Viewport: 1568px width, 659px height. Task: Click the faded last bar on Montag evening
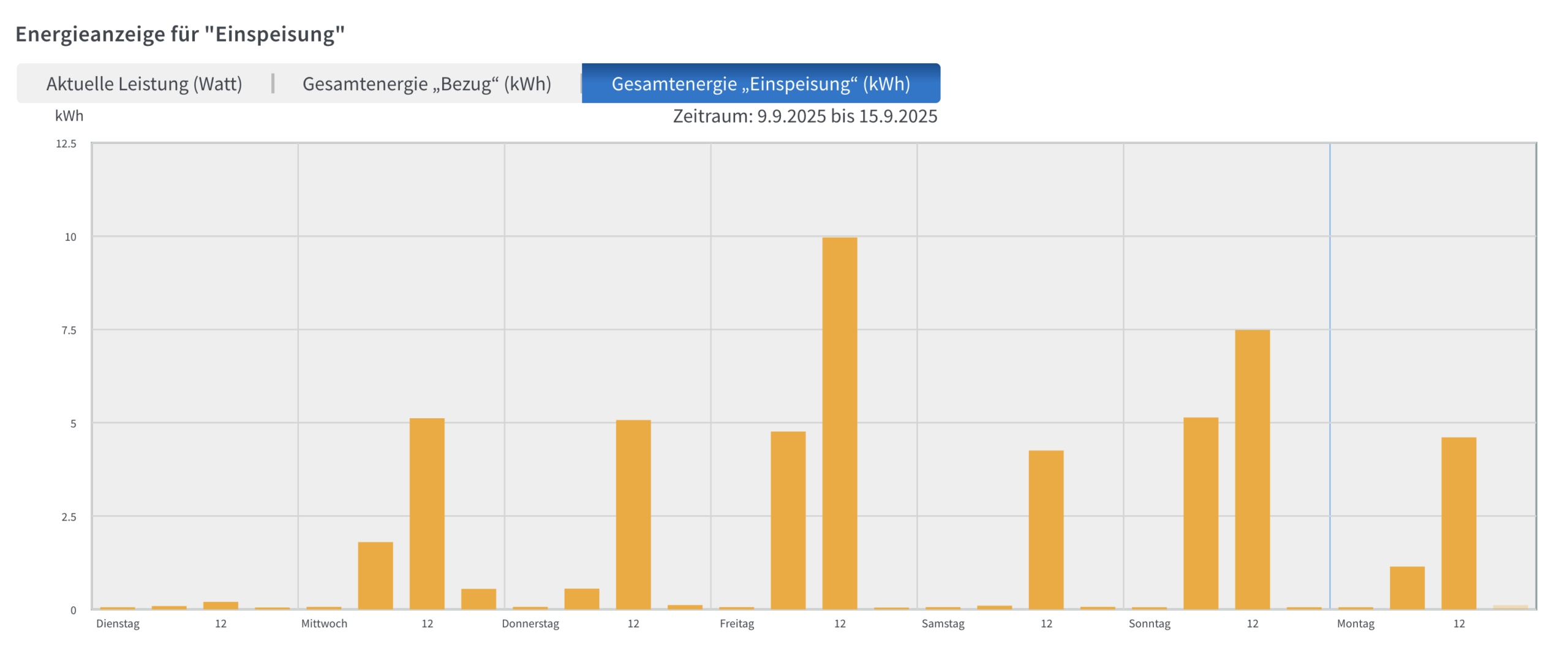(1510, 607)
